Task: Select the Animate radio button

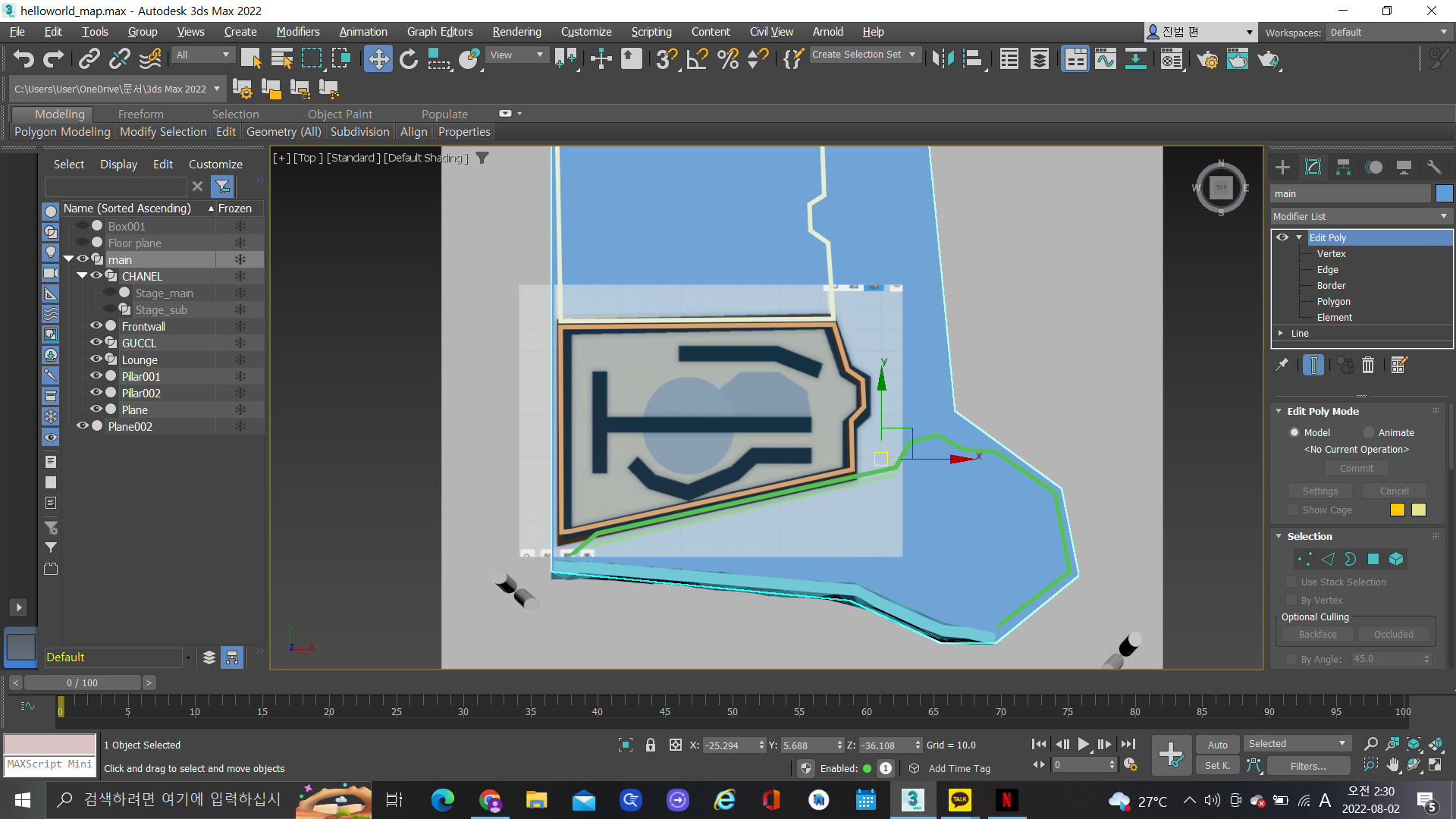Action: coord(1369,432)
